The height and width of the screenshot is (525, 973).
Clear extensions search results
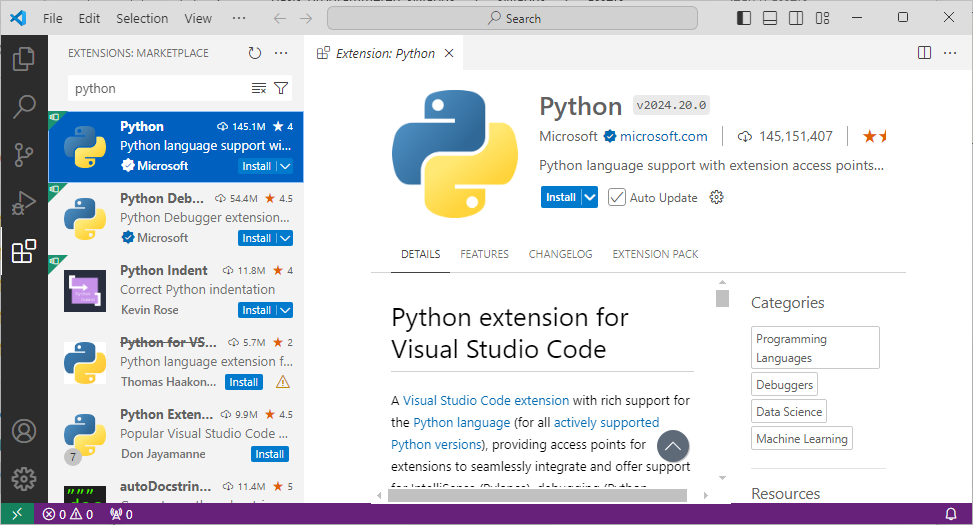coord(259,88)
